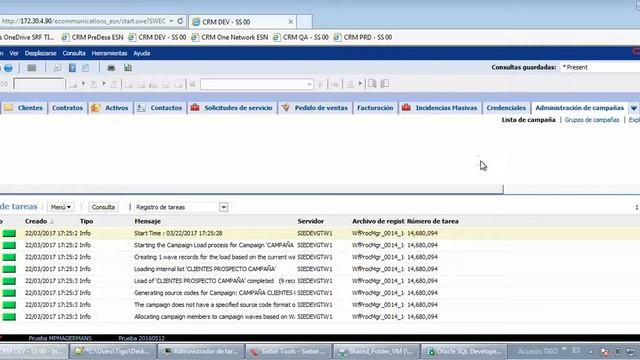Select the Administración de campañas tab
640x360 pixels.
579,108
